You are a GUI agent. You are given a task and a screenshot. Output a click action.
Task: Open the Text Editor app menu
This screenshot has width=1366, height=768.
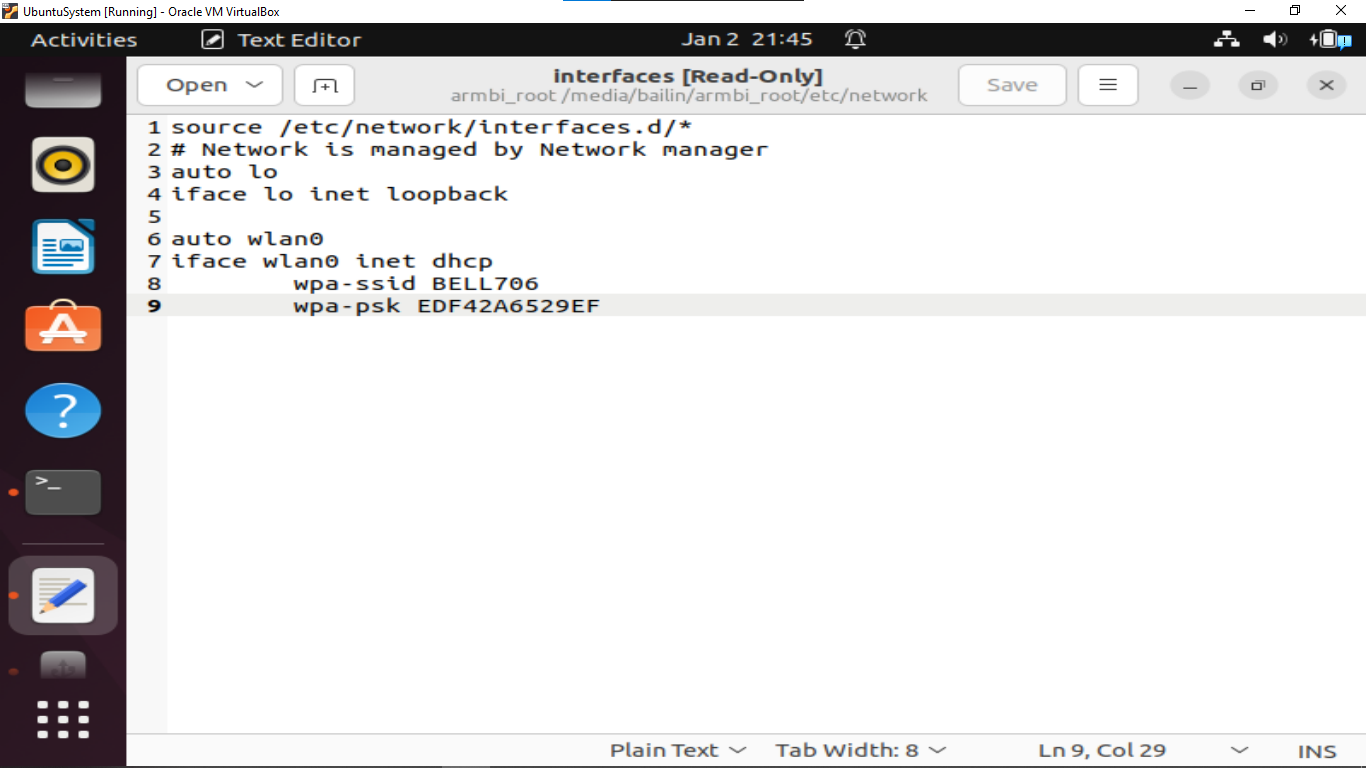[281, 40]
